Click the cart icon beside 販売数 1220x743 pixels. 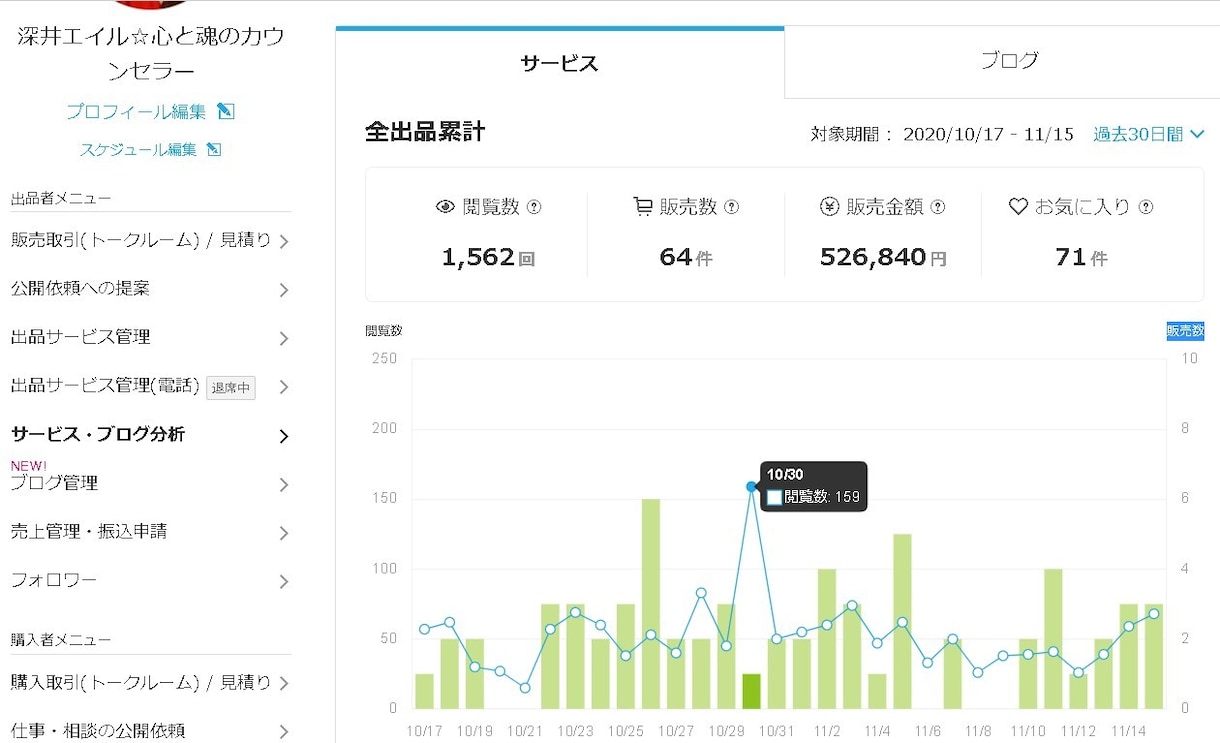(x=643, y=207)
